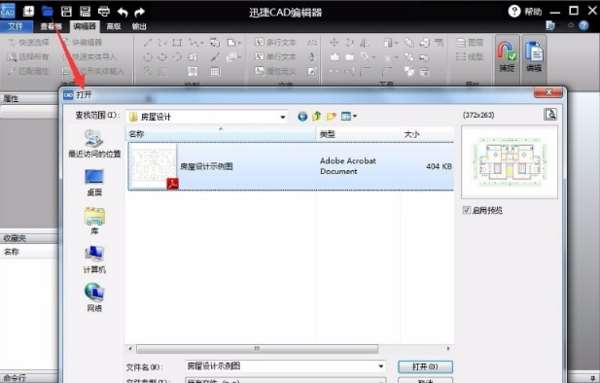Switch to the 输出 ribbon tab
Screen dimensions: 600x383
[139, 26]
